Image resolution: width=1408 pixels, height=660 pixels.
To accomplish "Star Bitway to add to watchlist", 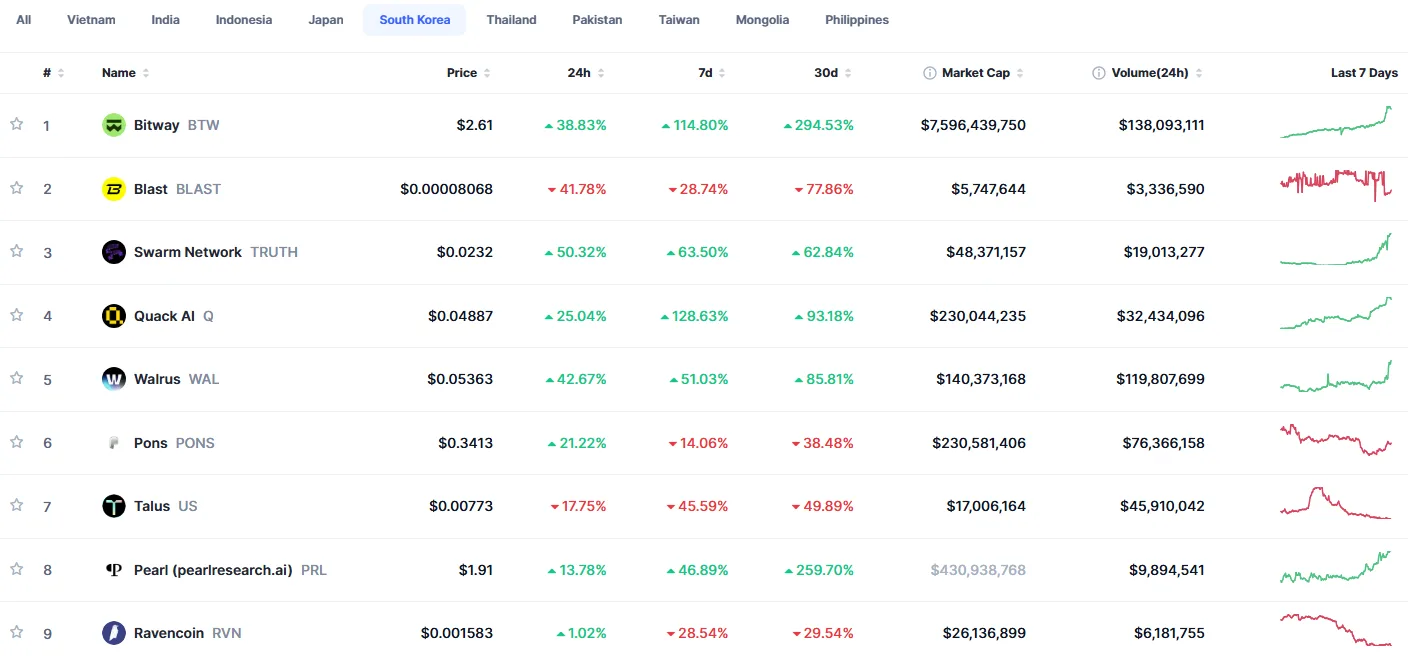I will point(16,124).
